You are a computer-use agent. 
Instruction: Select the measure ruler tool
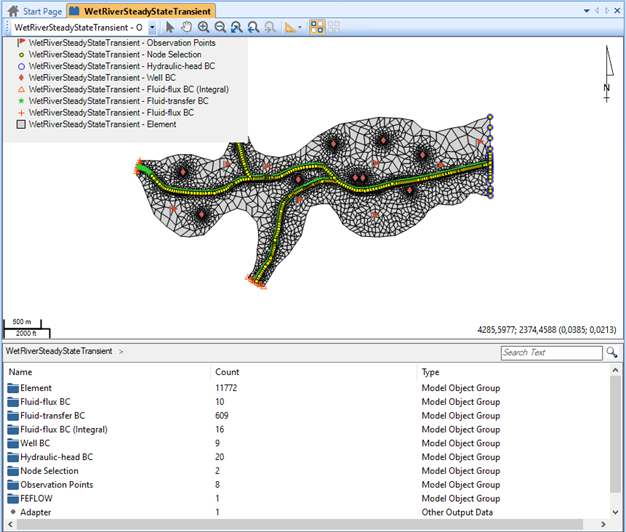click(290, 27)
